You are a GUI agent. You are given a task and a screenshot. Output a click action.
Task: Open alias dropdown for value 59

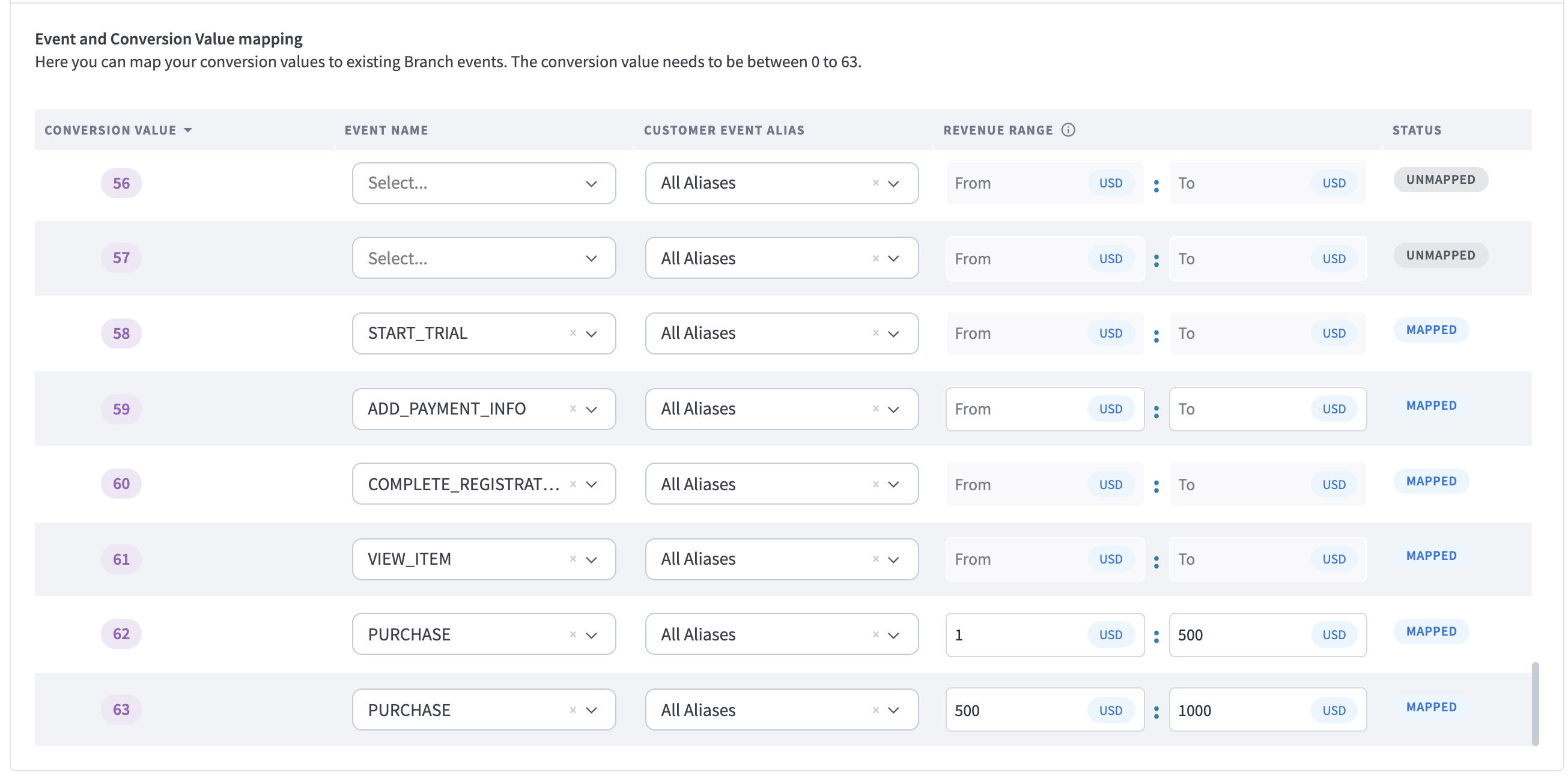[893, 409]
